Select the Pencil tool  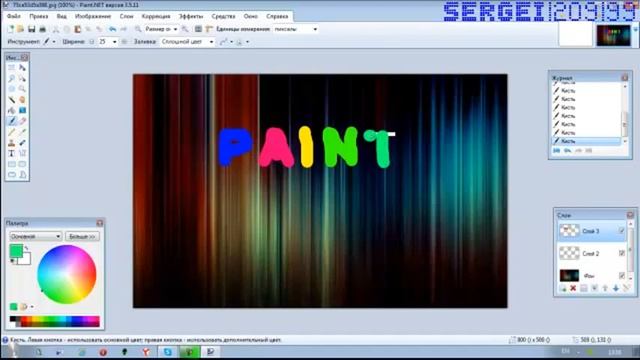tap(11, 132)
